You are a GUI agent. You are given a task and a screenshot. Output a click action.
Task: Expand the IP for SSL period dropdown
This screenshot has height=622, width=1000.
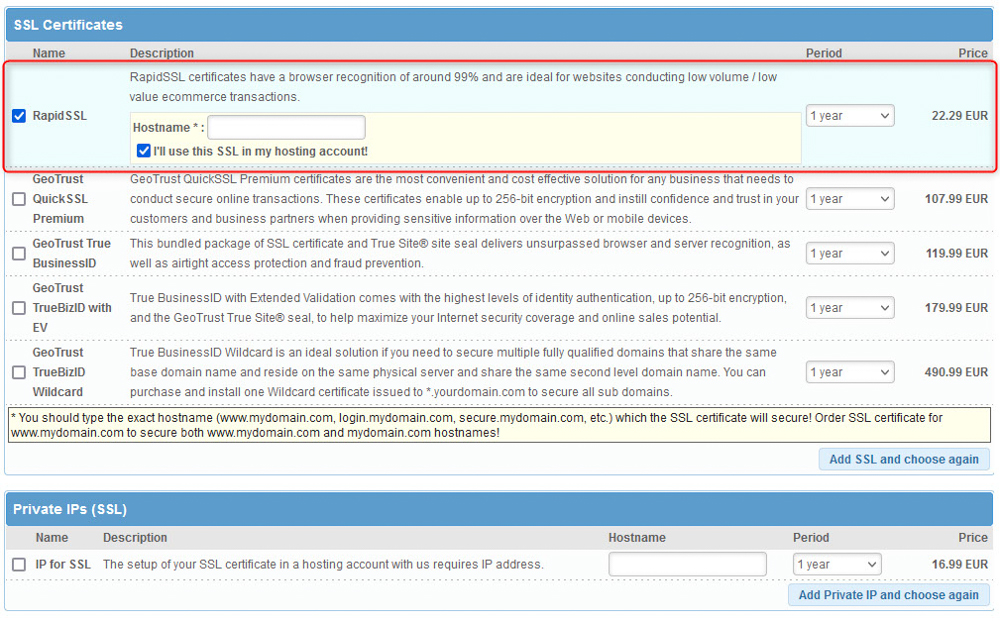pyautogui.click(x=836, y=564)
